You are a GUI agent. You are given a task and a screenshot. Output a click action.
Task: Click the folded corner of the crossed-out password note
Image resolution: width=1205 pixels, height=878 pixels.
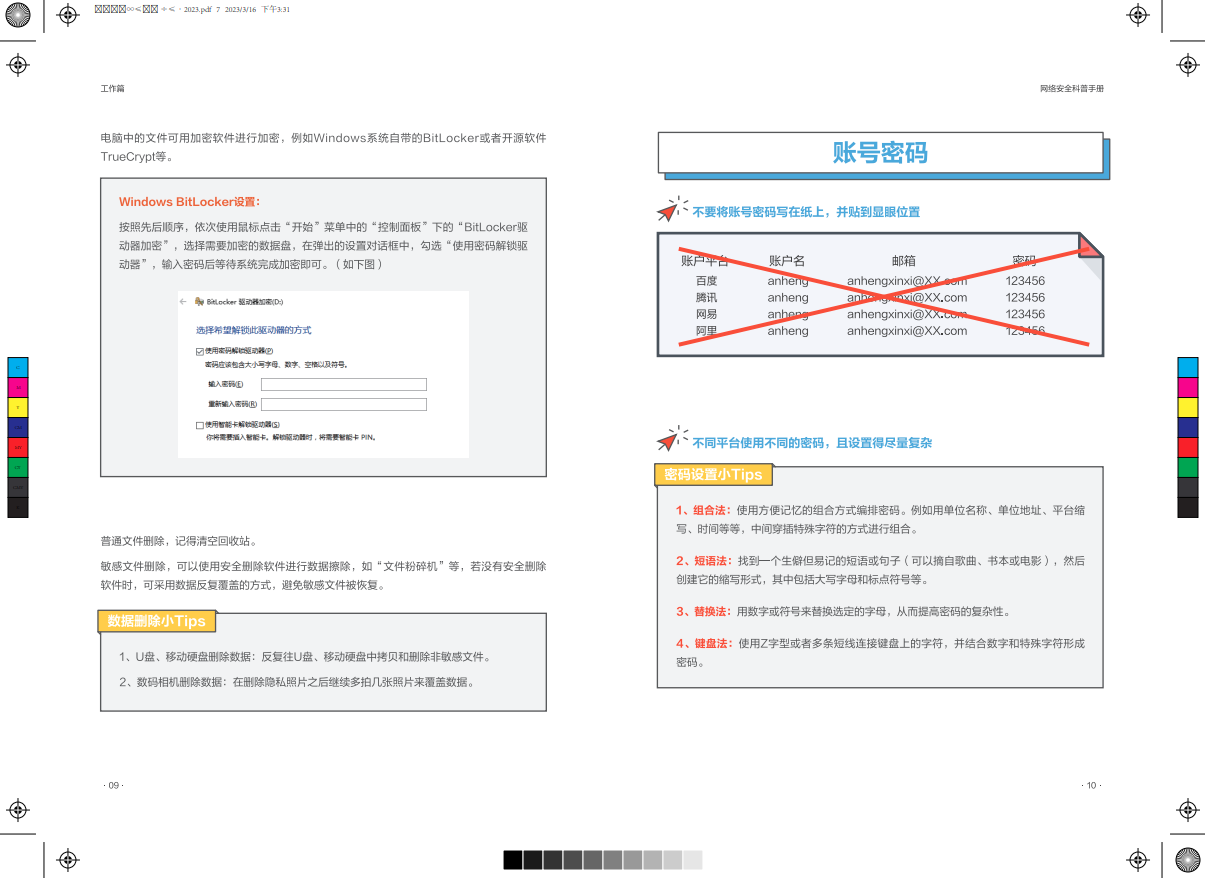[x=1088, y=245]
